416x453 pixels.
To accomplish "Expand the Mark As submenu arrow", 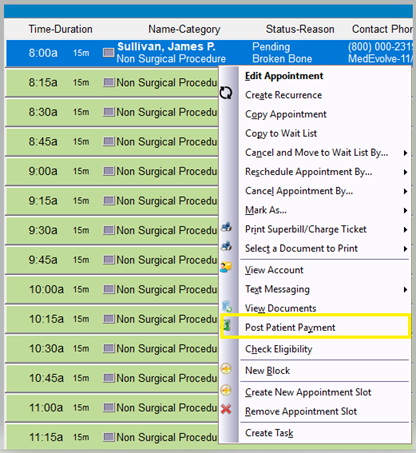I will point(405,210).
